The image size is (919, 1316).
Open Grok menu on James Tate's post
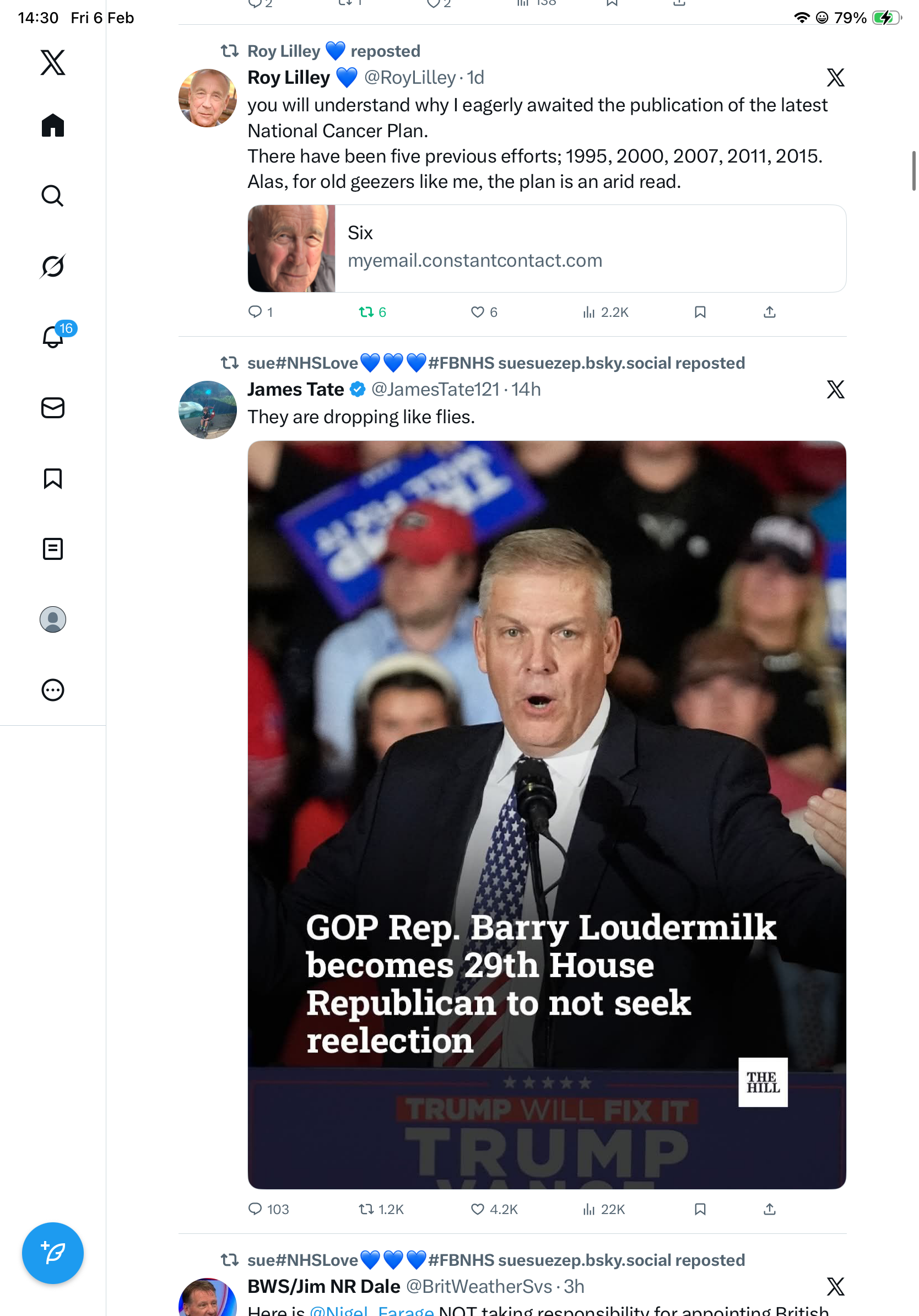tap(835, 389)
